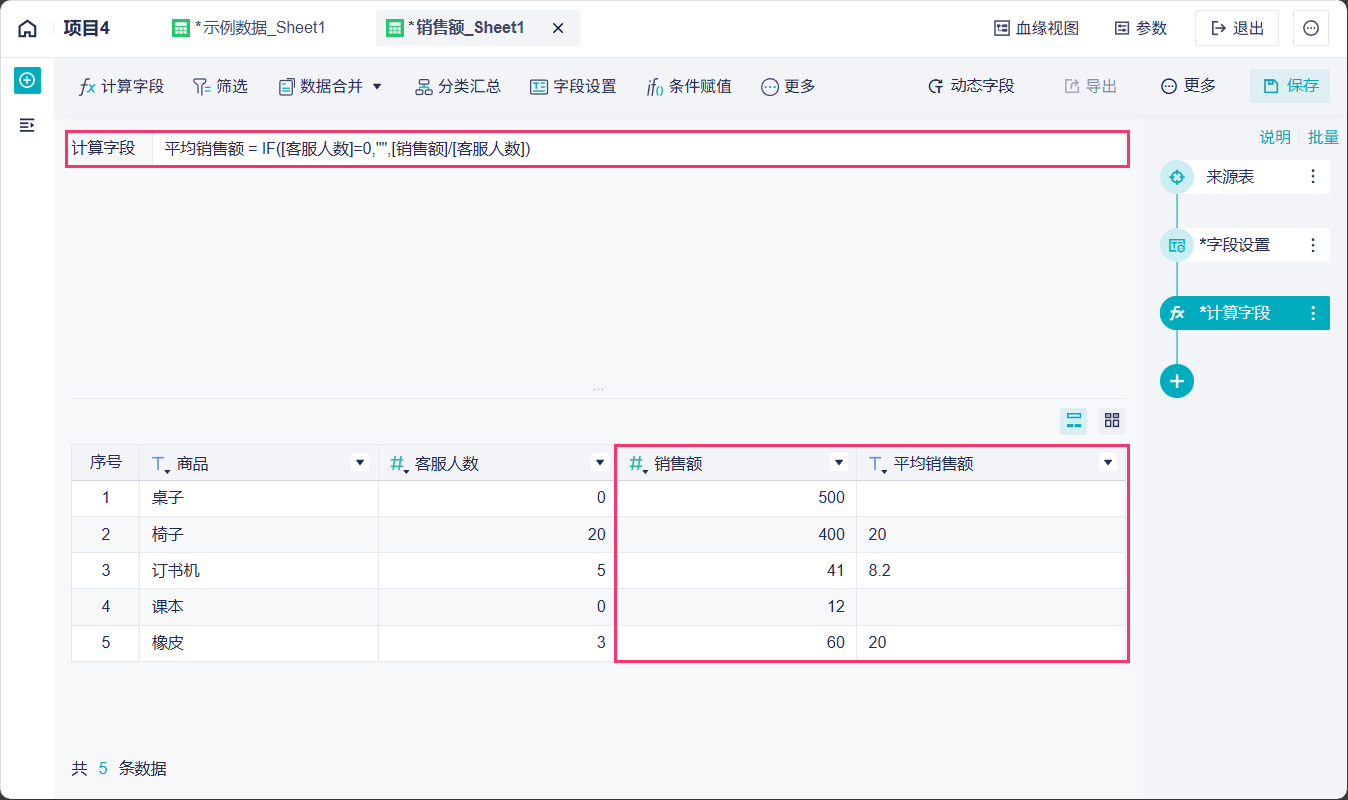1348x800 pixels.
Task: Open options menu for 来源表 step
Action: click(x=1313, y=177)
